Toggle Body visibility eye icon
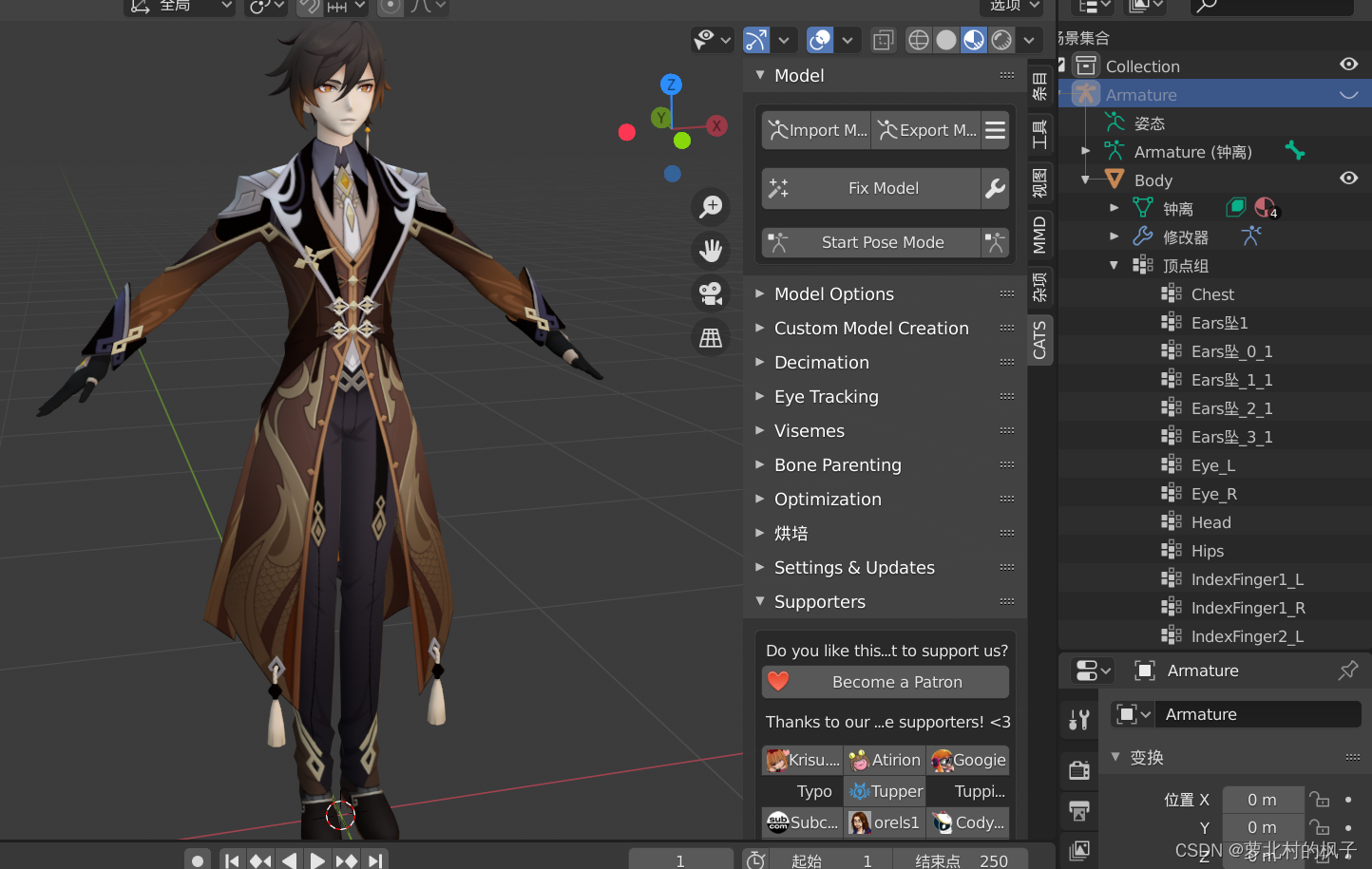1372x869 pixels. [x=1348, y=179]
